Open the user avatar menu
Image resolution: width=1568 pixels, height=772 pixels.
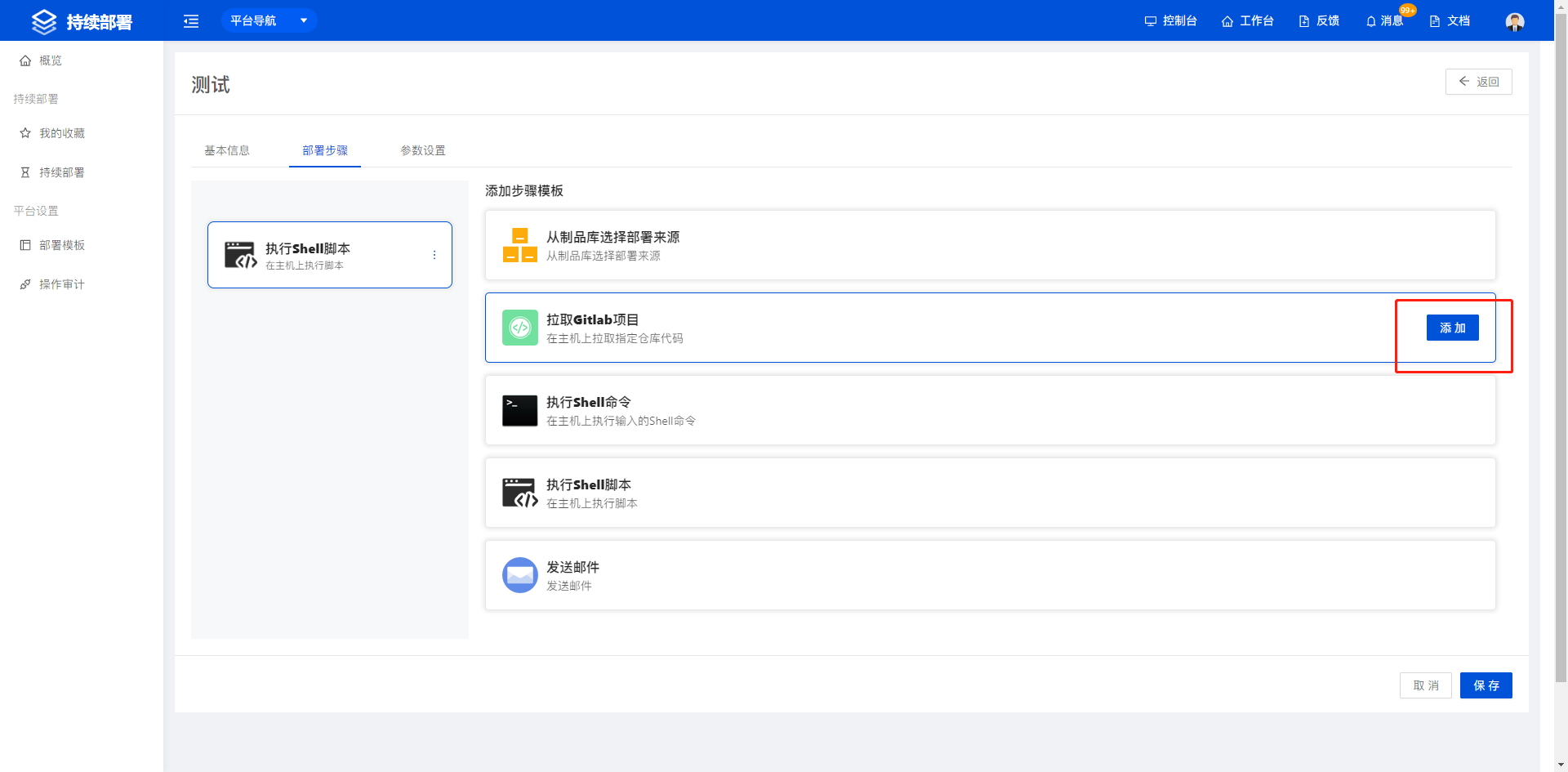coord(1515,21)
